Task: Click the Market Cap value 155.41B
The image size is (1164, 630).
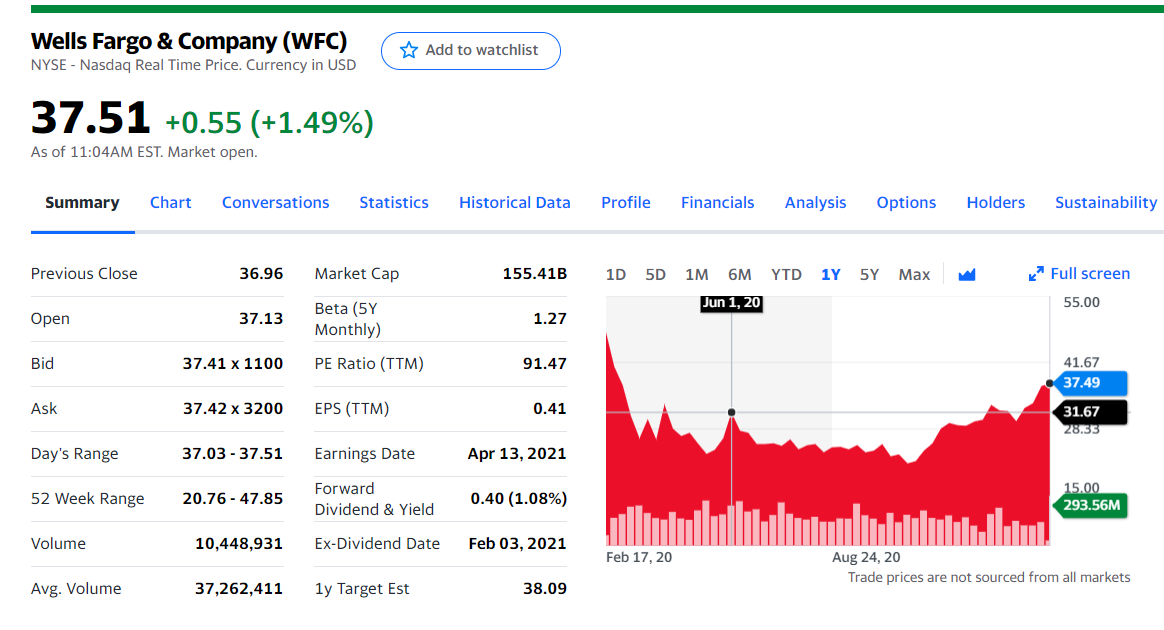Action: click(x=534, y=274)
